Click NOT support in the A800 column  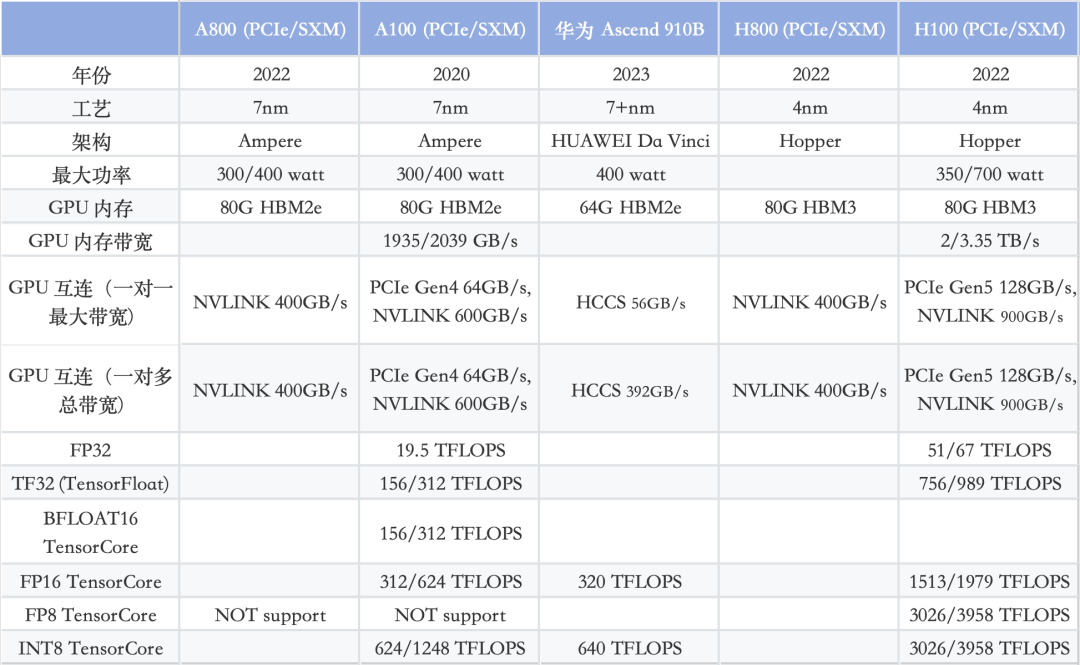270,615
